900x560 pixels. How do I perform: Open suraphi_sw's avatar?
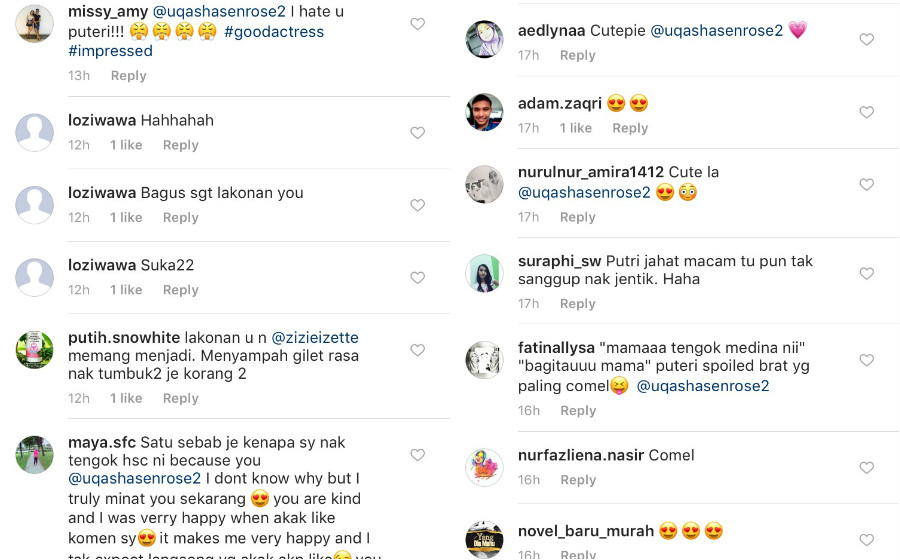point(484,273)
